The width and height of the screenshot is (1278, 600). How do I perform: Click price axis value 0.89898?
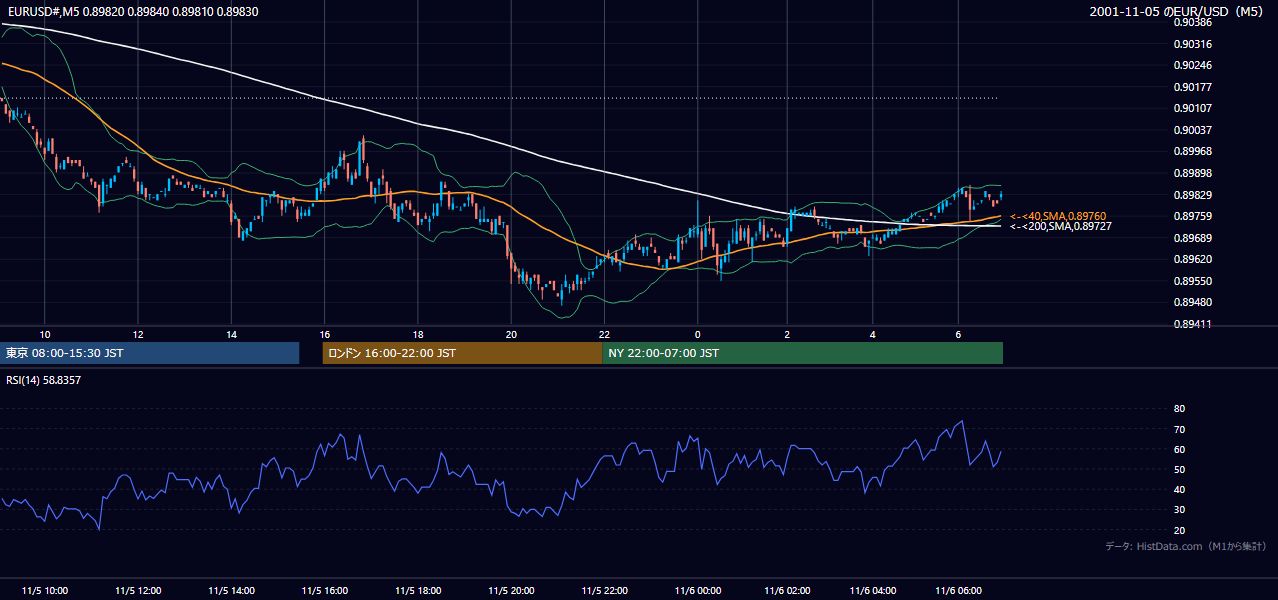(x=1192, y=173)
